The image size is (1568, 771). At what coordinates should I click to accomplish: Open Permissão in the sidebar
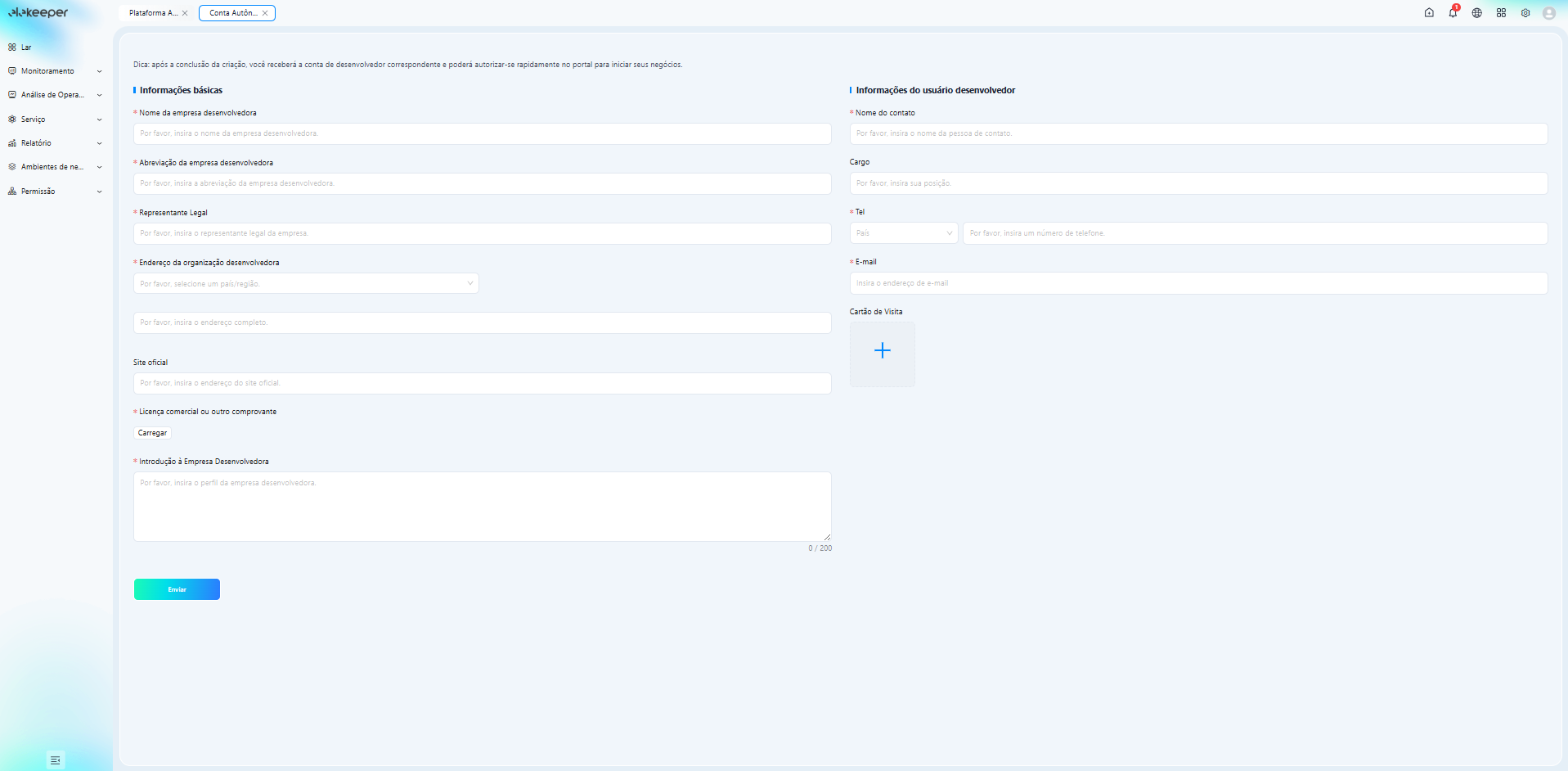(x=38, y=192)
